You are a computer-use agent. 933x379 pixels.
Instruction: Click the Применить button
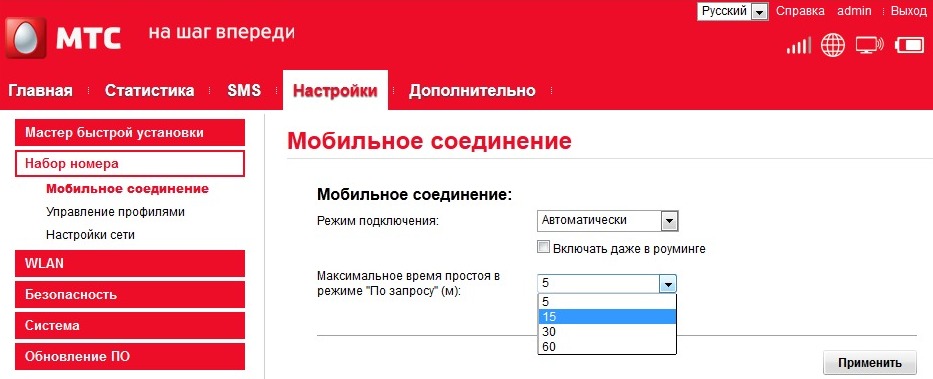pyautogui.click(x=870, y=363)
